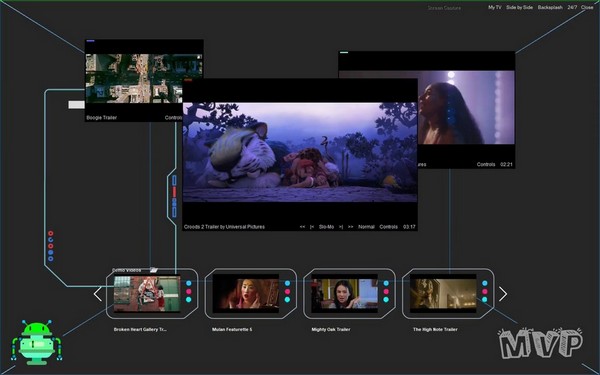Click the pink dot beside Mighty Oak thumbnail
The height and width of the screenshot is (375, 600).
pos(386,292)
